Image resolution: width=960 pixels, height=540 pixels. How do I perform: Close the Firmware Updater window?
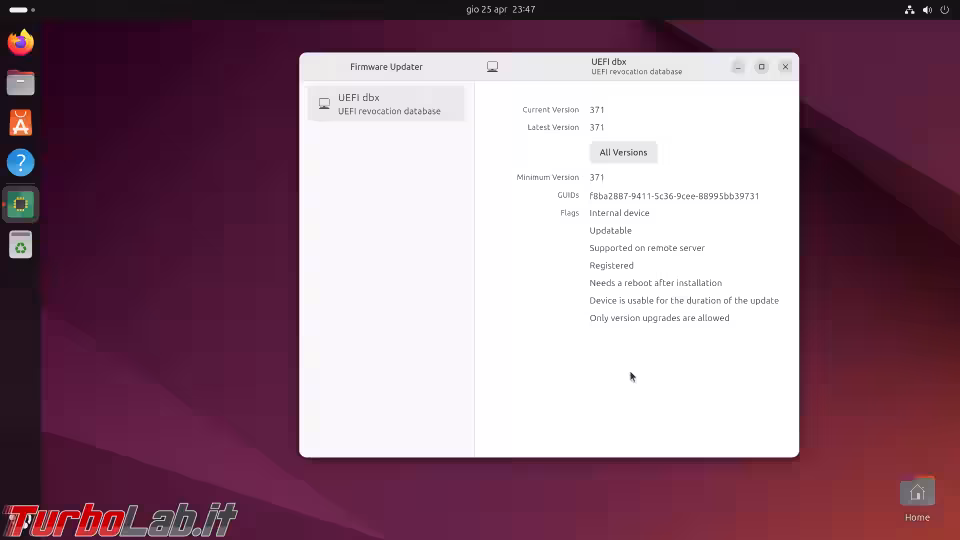pos(786,67)
